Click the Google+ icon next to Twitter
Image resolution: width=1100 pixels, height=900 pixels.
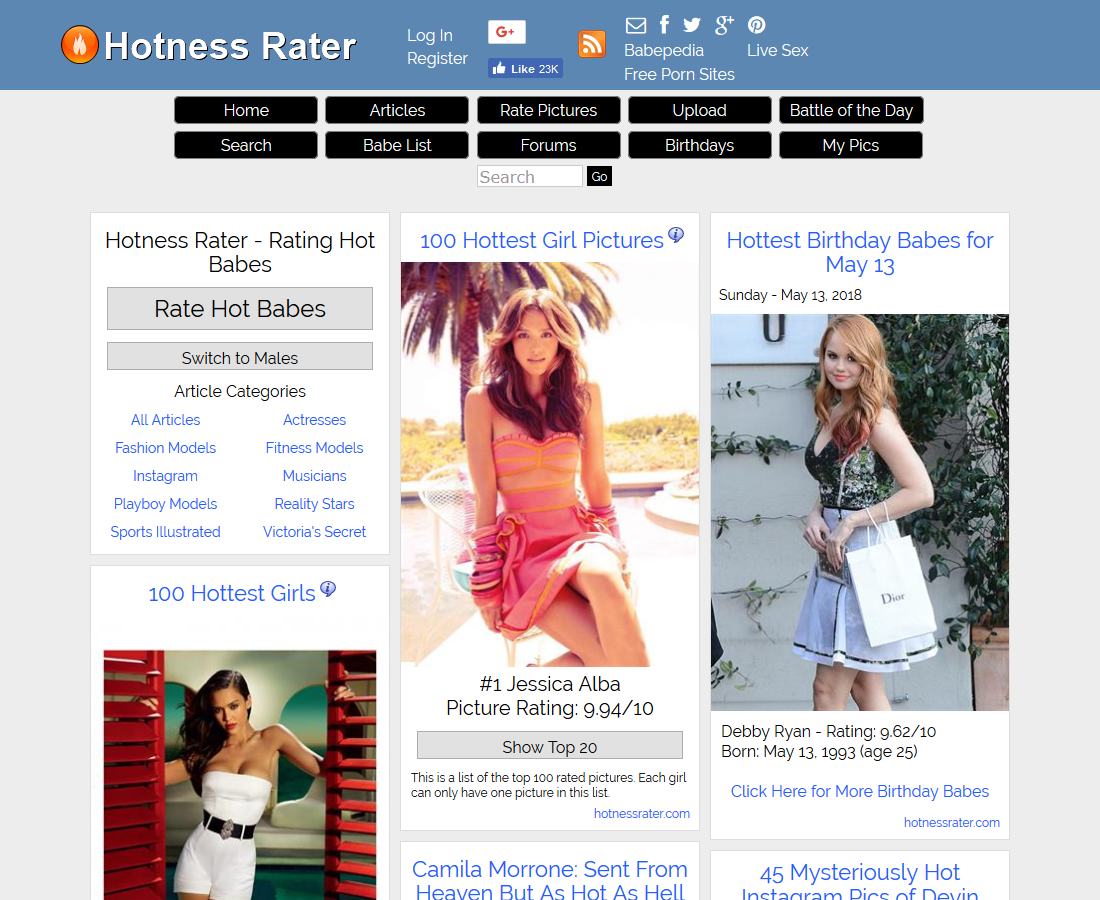click(724, 25)
